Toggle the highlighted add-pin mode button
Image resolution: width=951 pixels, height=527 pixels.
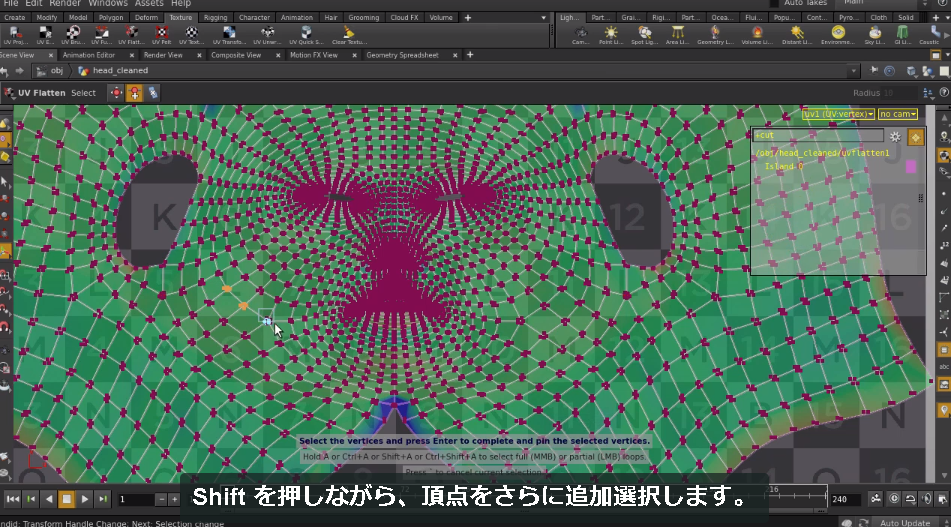tap(134, 93)
